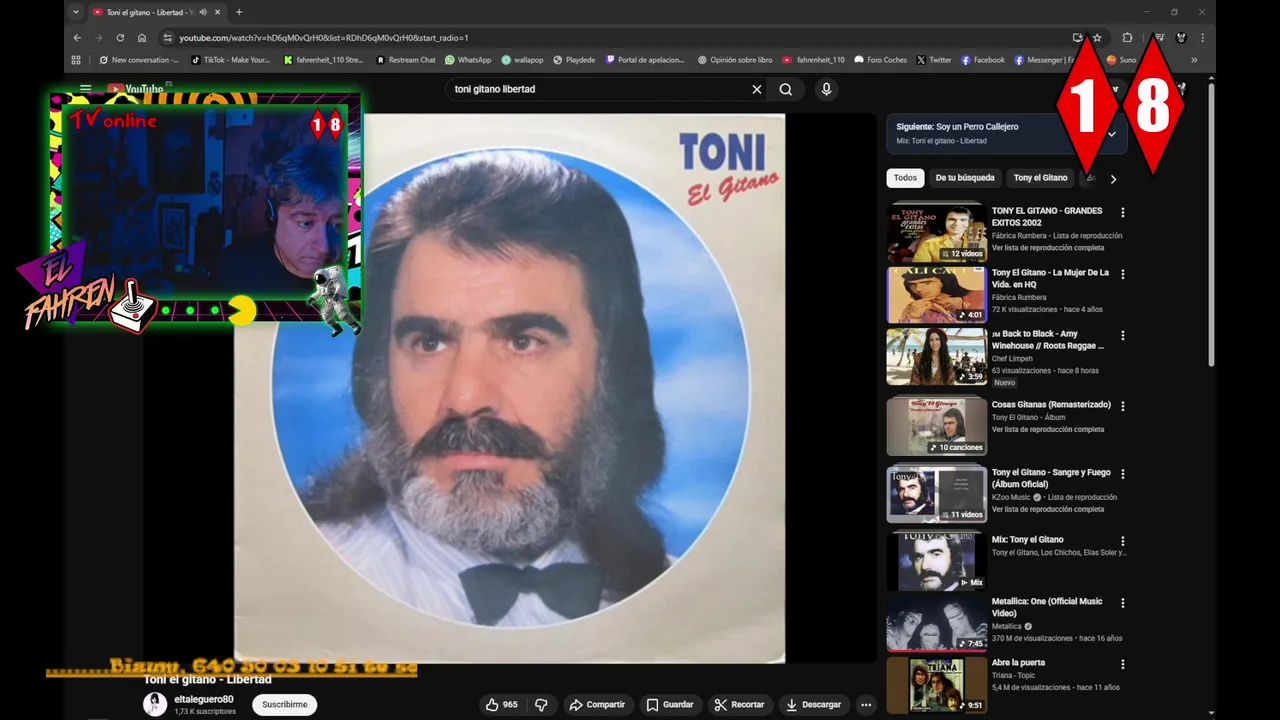
Task: Open options for La Mujer De La Vida
Action: [1123, 274]
